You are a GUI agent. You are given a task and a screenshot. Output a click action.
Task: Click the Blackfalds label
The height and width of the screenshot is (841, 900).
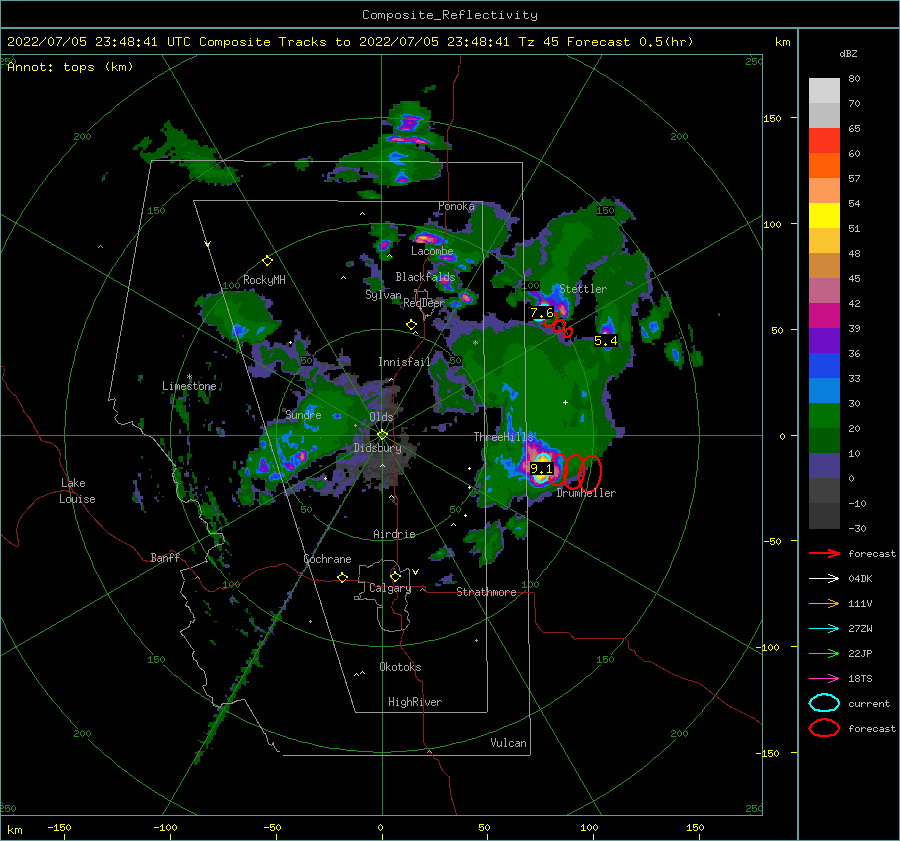pos(425,277)
